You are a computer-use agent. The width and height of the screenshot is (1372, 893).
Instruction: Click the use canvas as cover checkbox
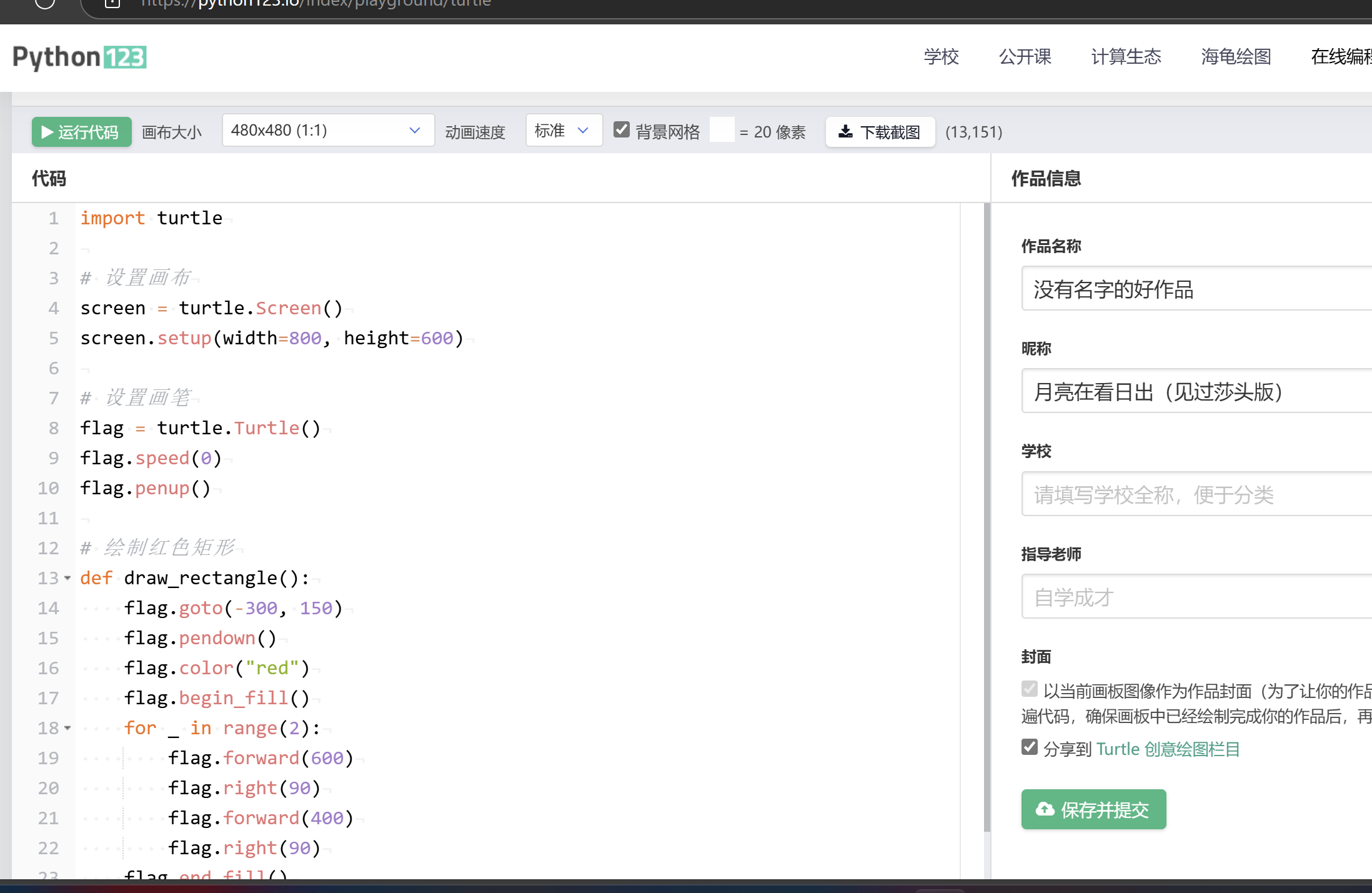click(1030, 689)
